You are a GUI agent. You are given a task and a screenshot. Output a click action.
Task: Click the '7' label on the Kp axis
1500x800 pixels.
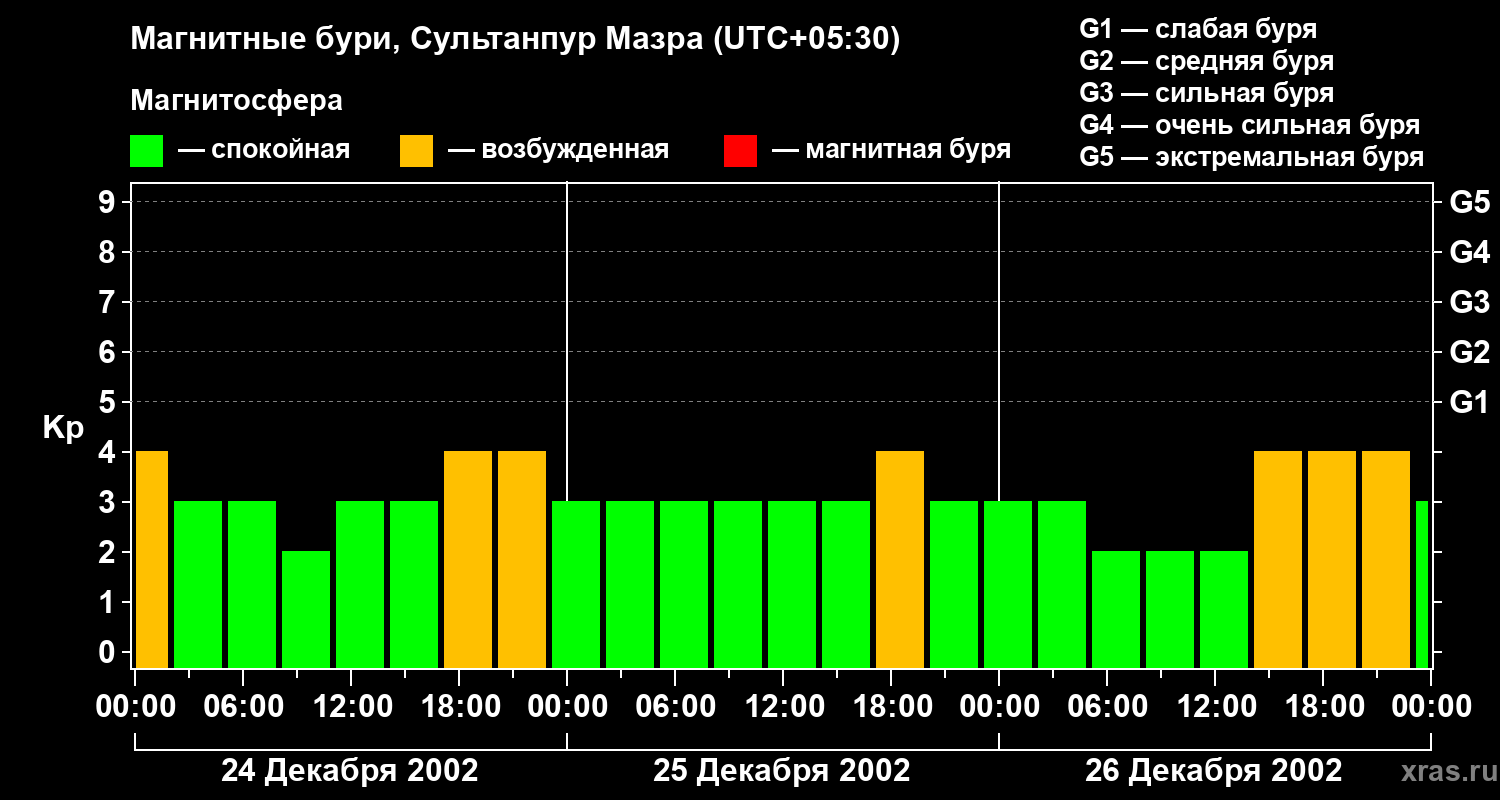[109, 302]
